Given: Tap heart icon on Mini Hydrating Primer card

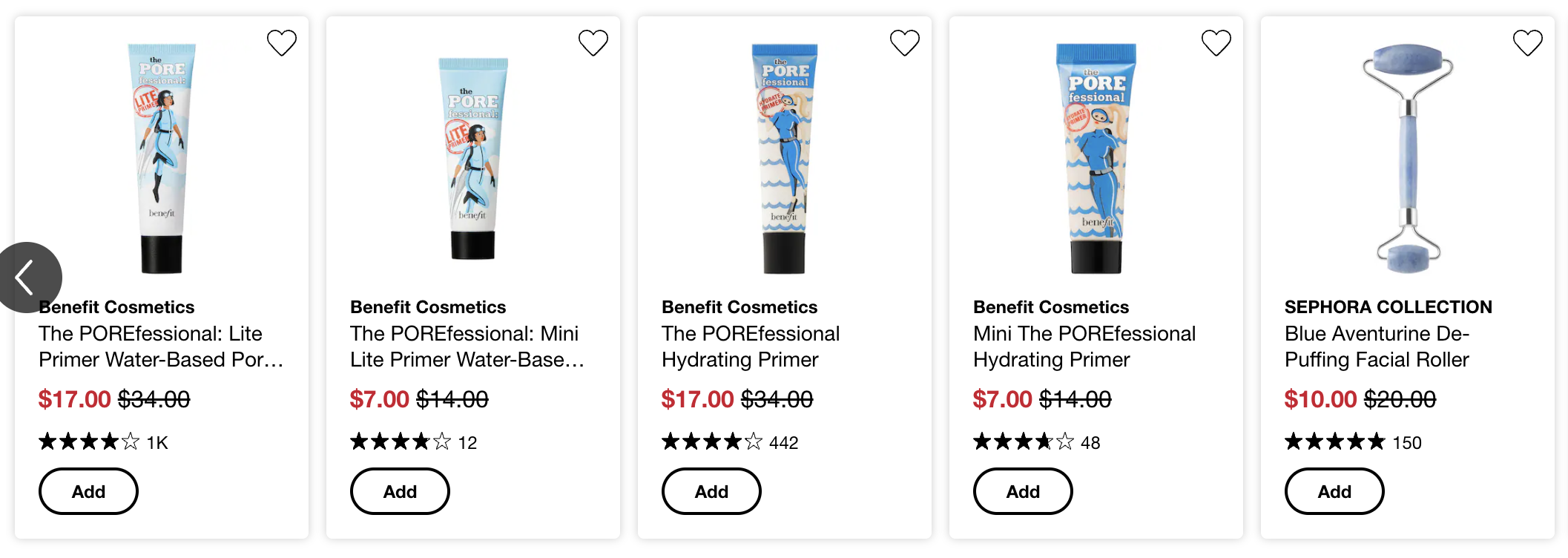Looking at the screenshot, I should click(1216, 43).
